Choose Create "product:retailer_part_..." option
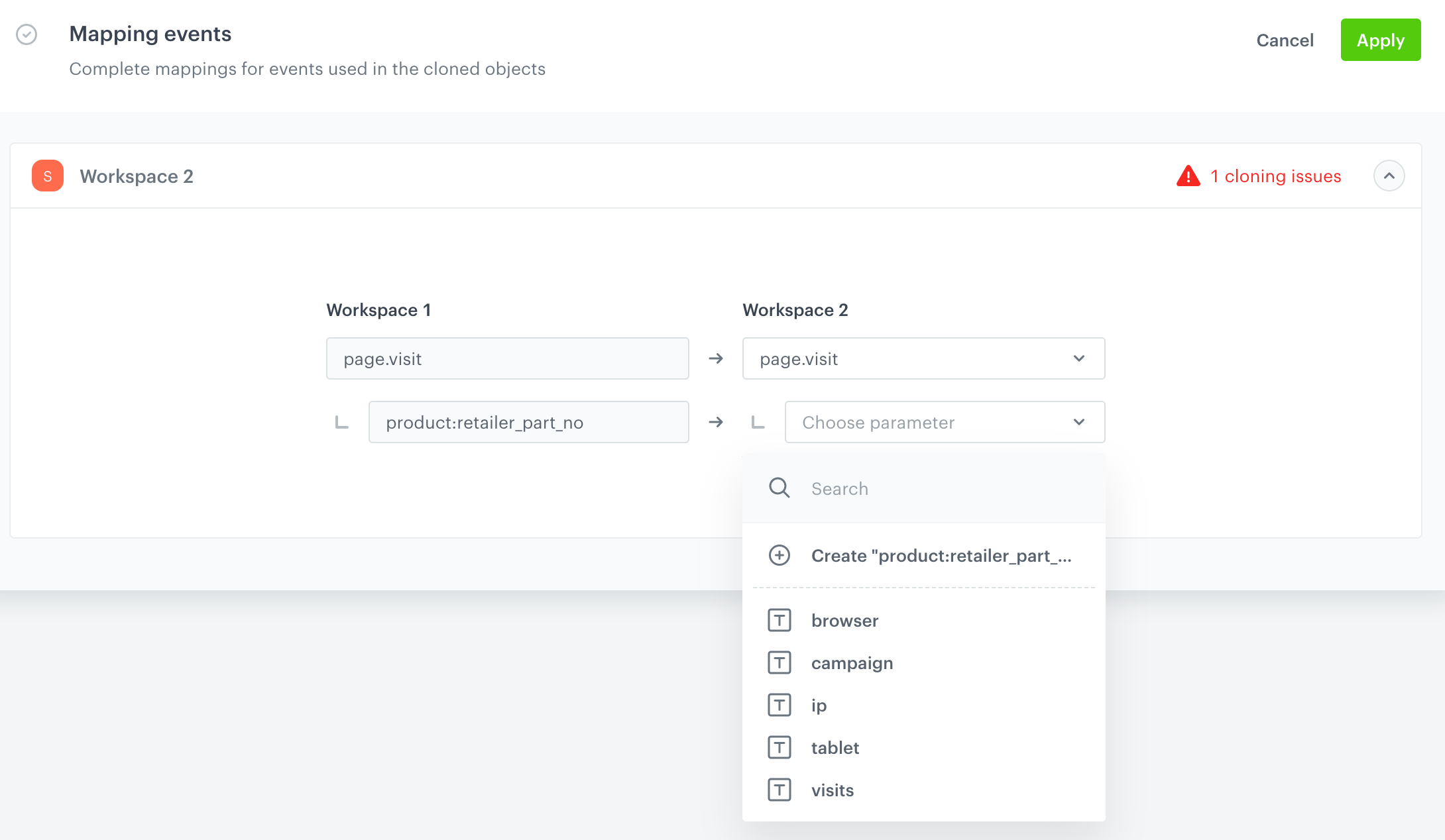Image resolution: width=1445 pixels, height=840 pixels. pos(941,555)
